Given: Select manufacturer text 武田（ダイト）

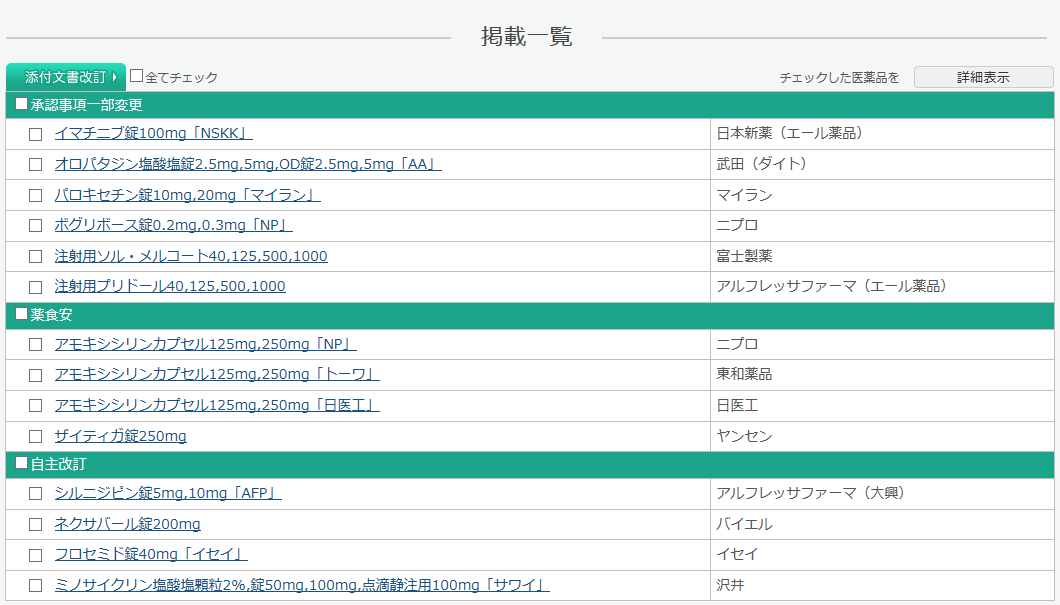Looking at the screenshot, I should tap(765, 164).
